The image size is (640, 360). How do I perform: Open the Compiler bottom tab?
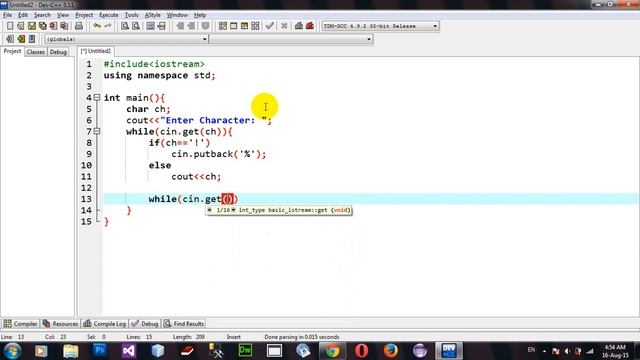point(20,324)
